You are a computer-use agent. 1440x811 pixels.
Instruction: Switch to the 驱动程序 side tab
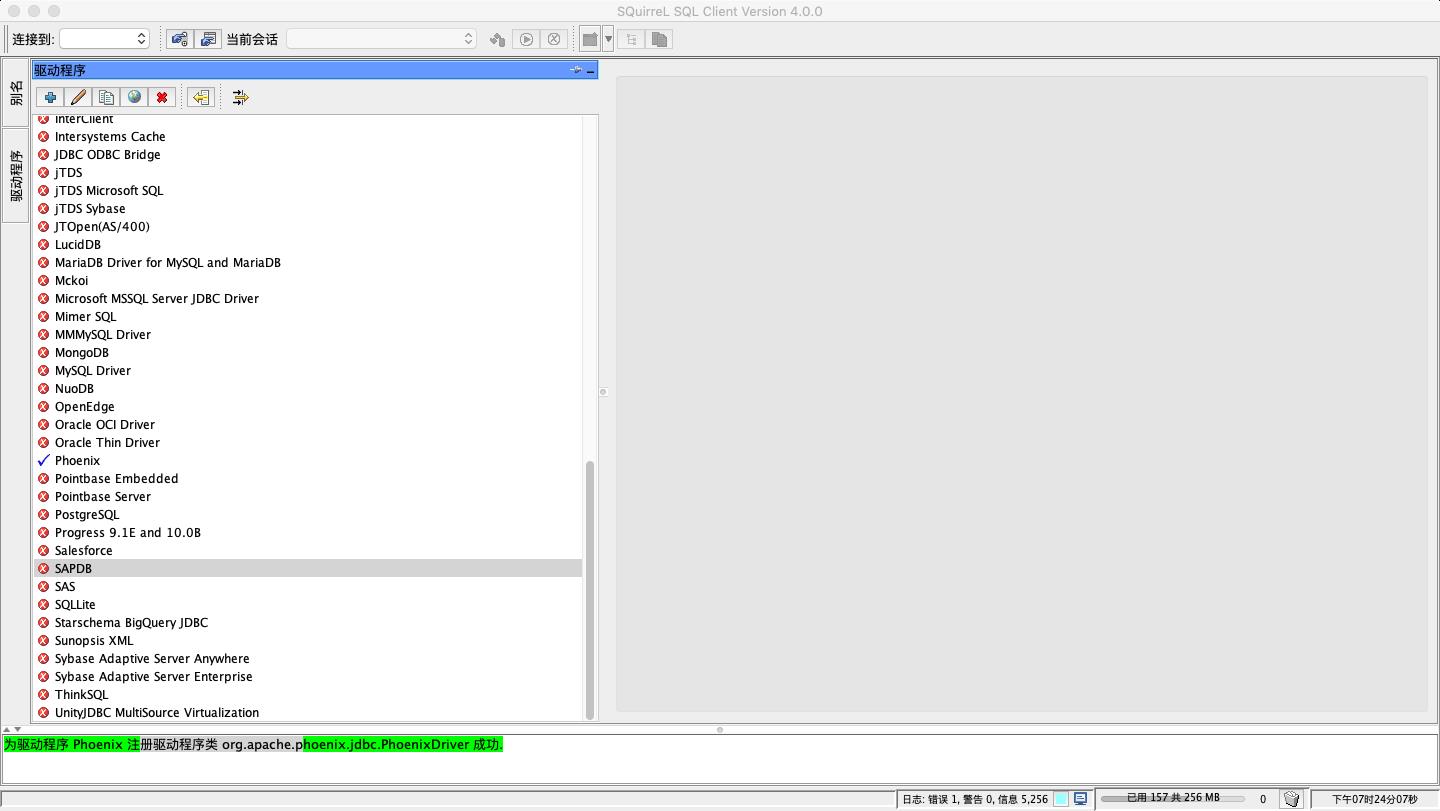(16, 176)
